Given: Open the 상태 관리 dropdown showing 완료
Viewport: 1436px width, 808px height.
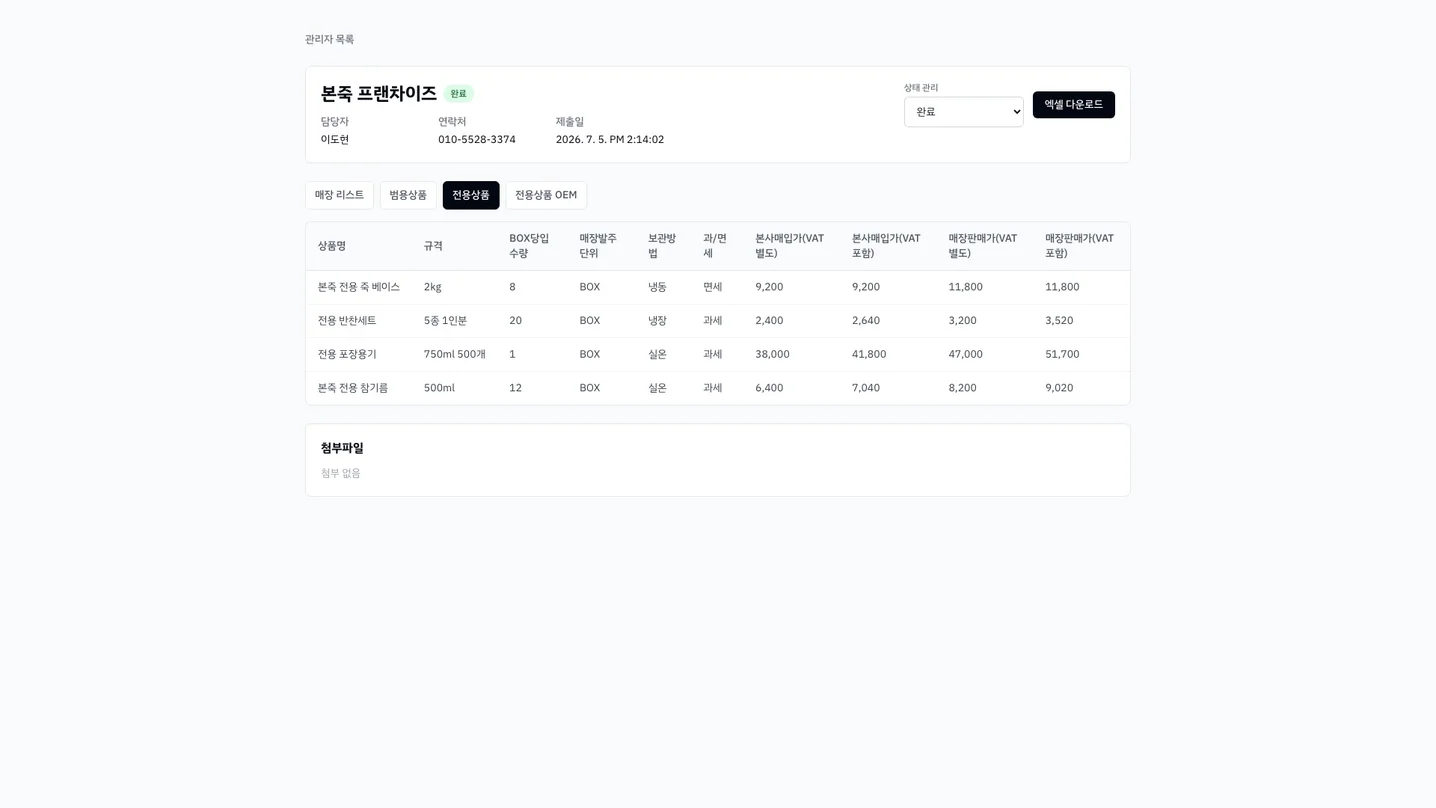Looking at the screenshot, I should click(x=963, y=112).
